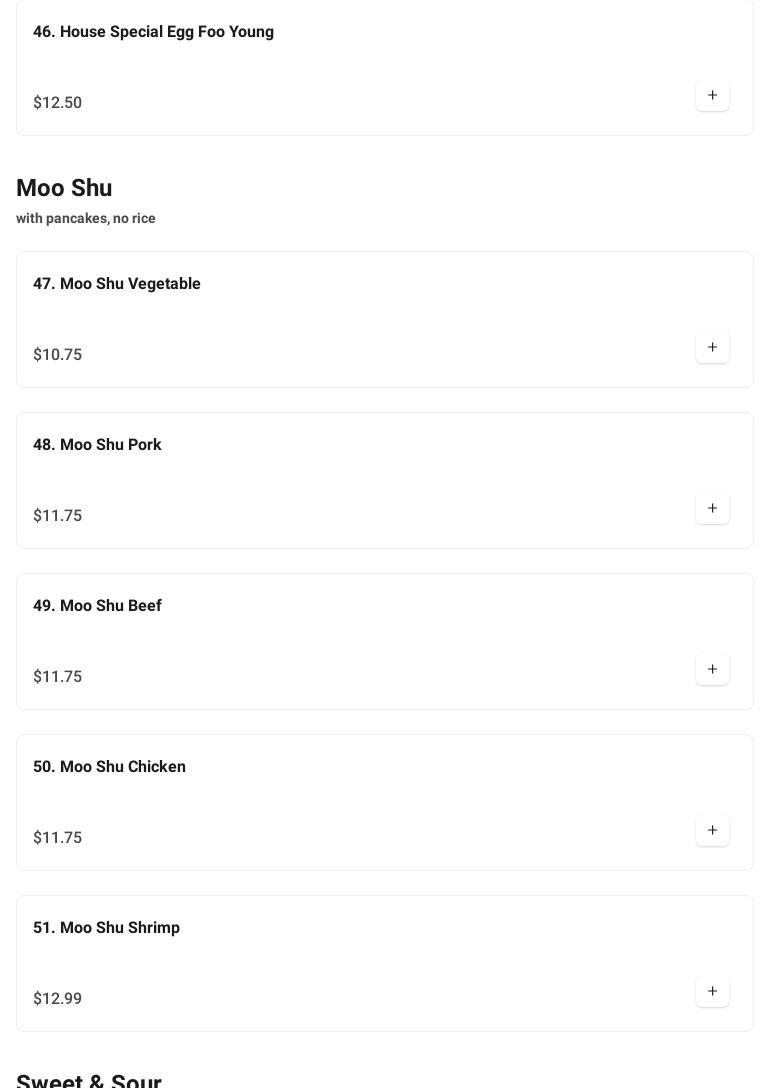This screenshot has width=770, height=1088.
Task: Select the 48. Moo Shu Pork title
Action: (x=97, y=445)
